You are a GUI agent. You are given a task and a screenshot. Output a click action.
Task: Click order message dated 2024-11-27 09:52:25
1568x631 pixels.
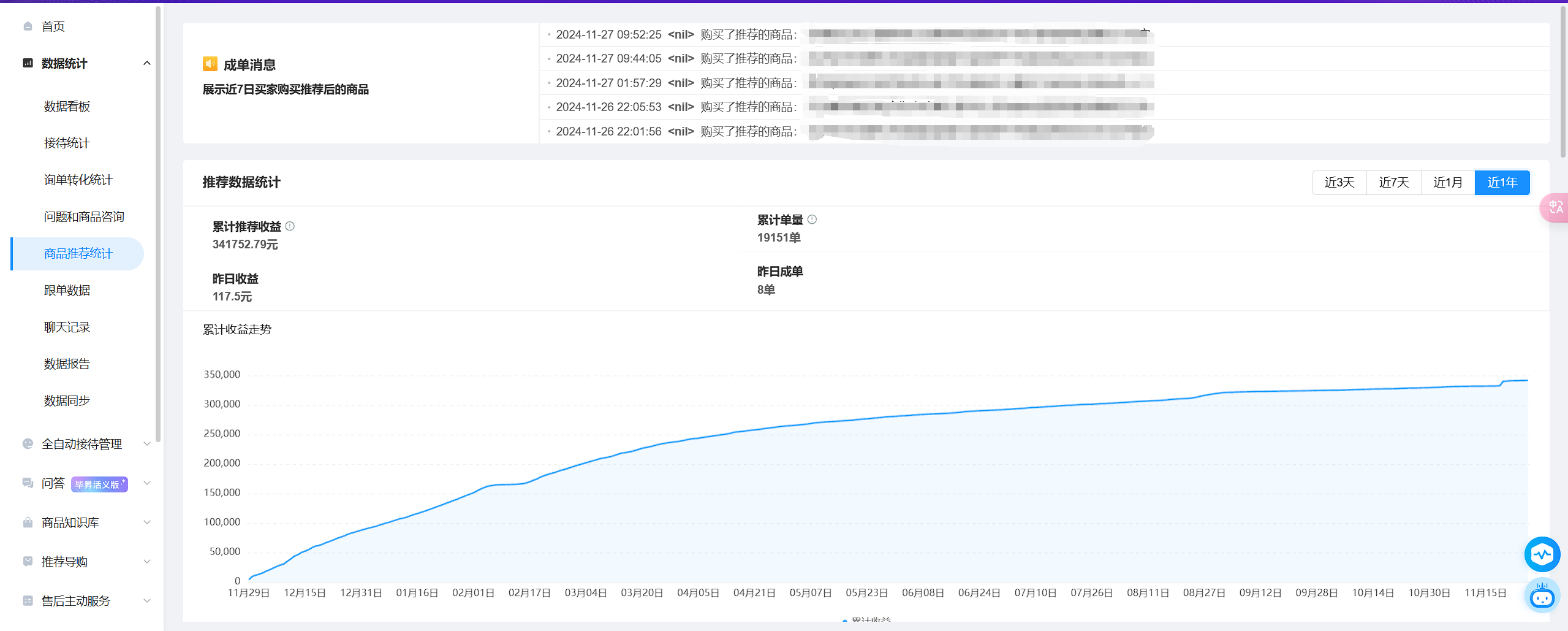coord(1045,34)
